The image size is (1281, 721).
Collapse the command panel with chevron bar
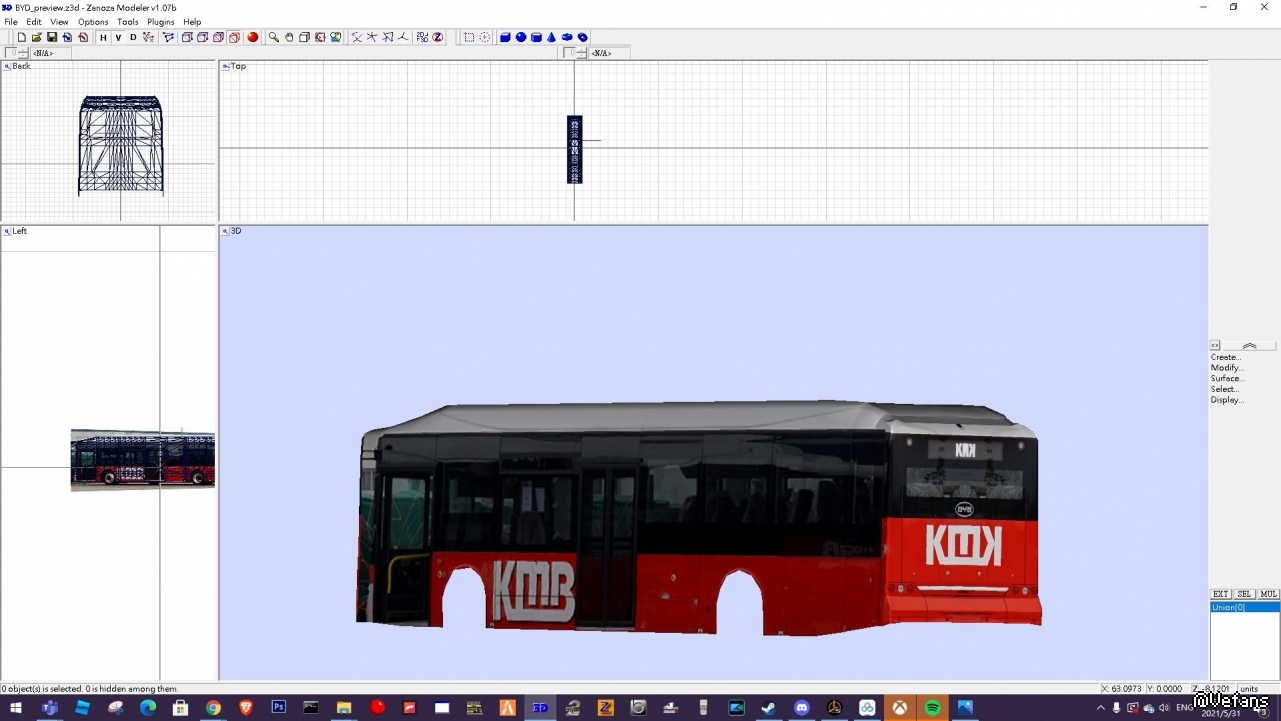1249,345
